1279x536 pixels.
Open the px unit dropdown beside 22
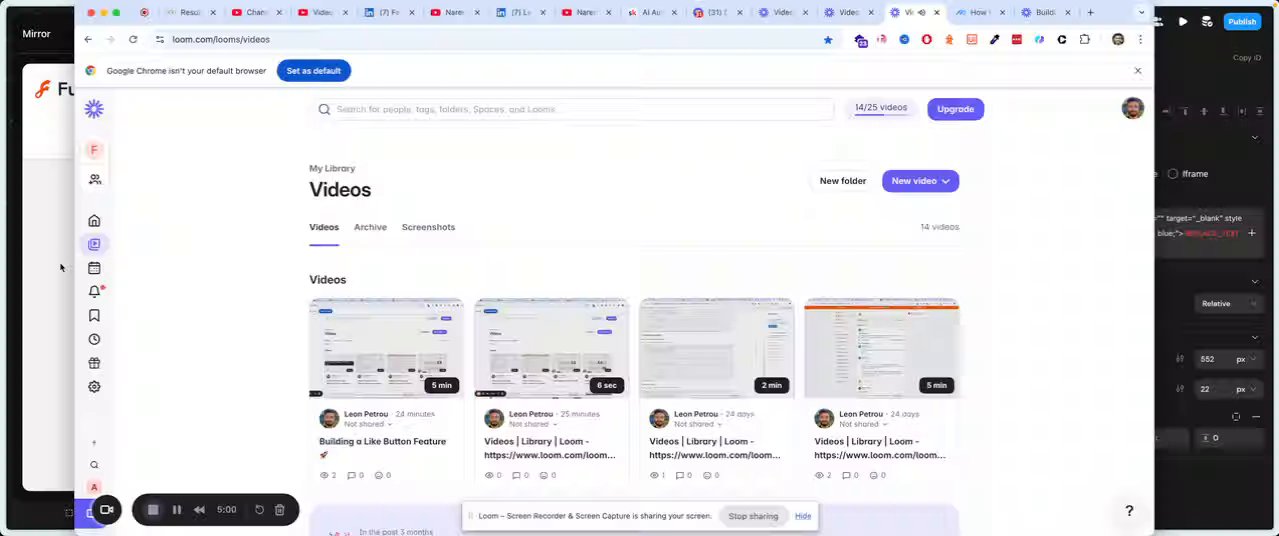click(1247, 389)
